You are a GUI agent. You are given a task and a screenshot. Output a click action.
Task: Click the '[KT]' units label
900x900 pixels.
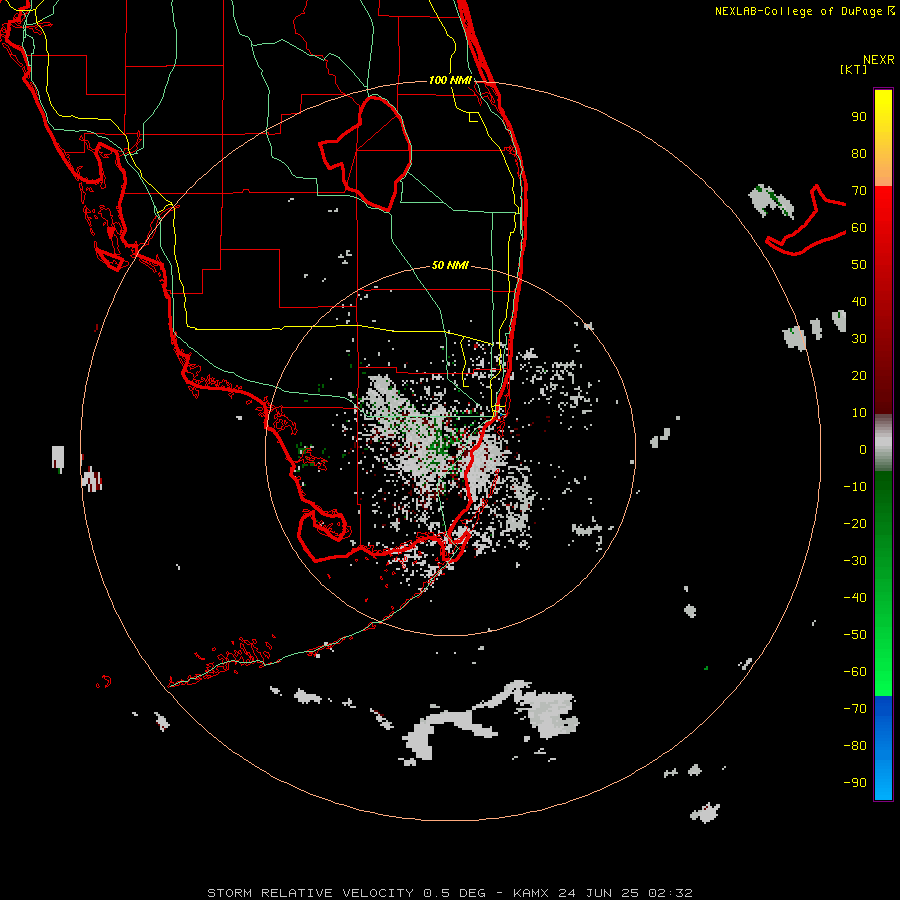coord(853,69)
